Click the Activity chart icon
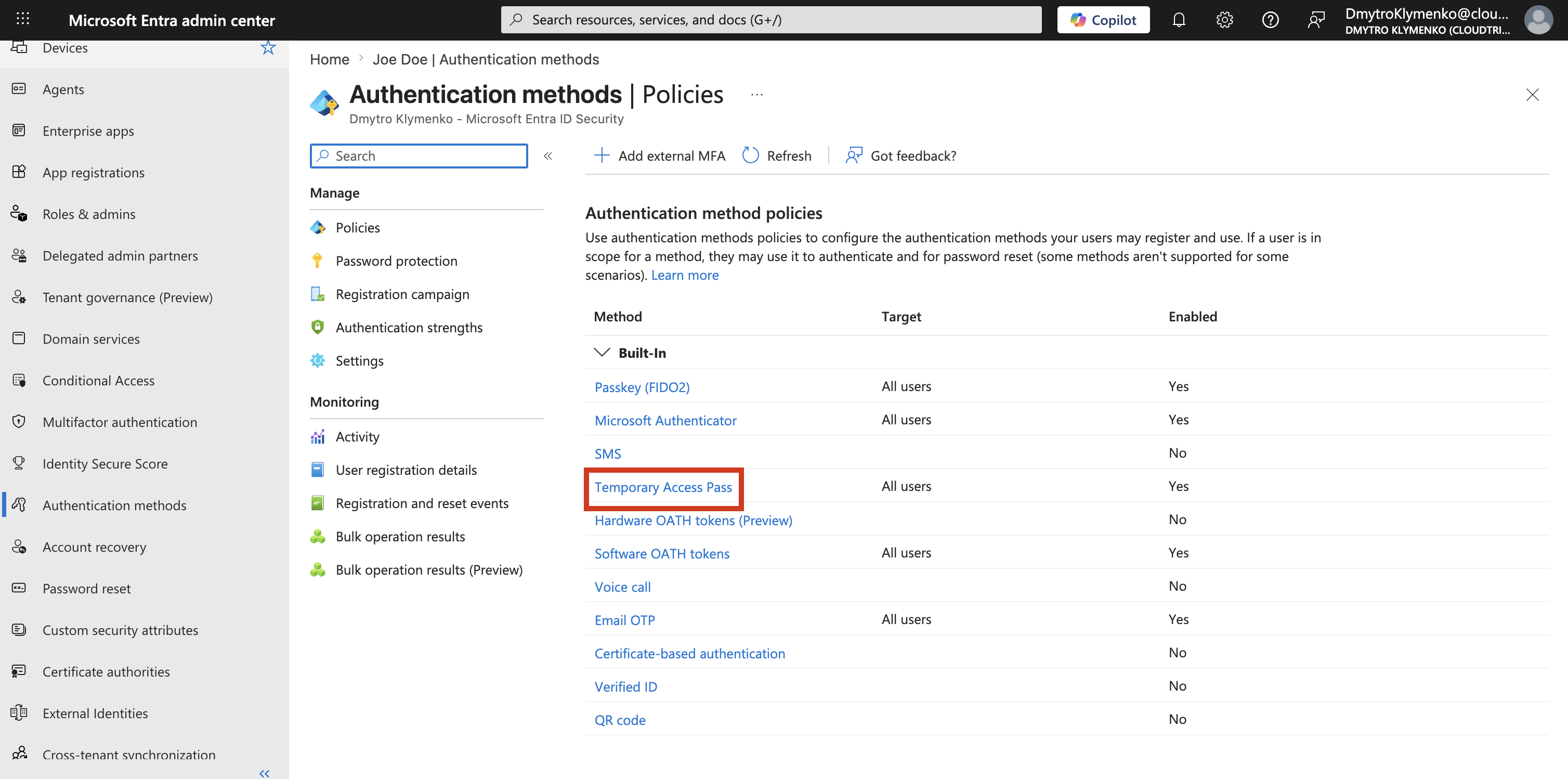The width and height of the screenshot is (1568, 779). 318,437
